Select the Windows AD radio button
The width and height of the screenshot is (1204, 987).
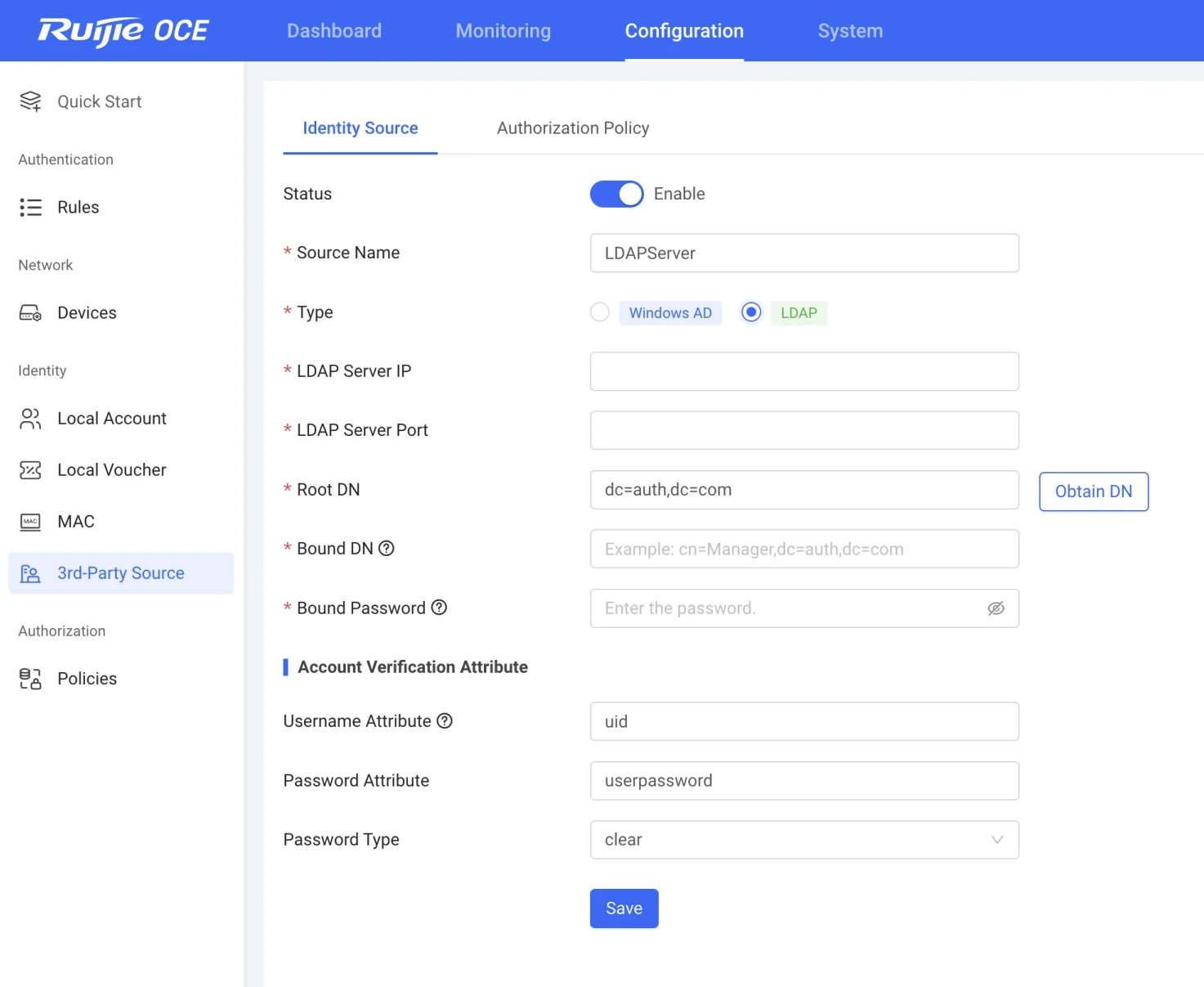coord(600,312)
